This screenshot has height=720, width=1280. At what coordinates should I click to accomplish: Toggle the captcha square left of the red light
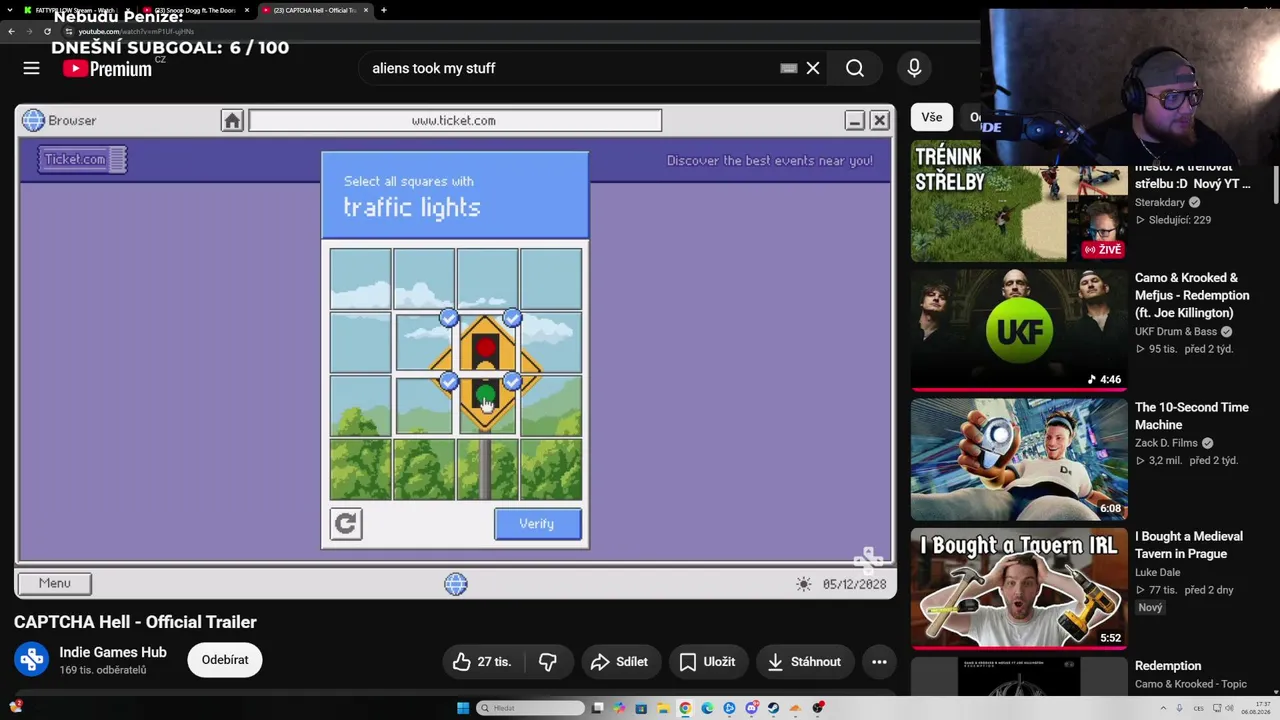(424, 345)
